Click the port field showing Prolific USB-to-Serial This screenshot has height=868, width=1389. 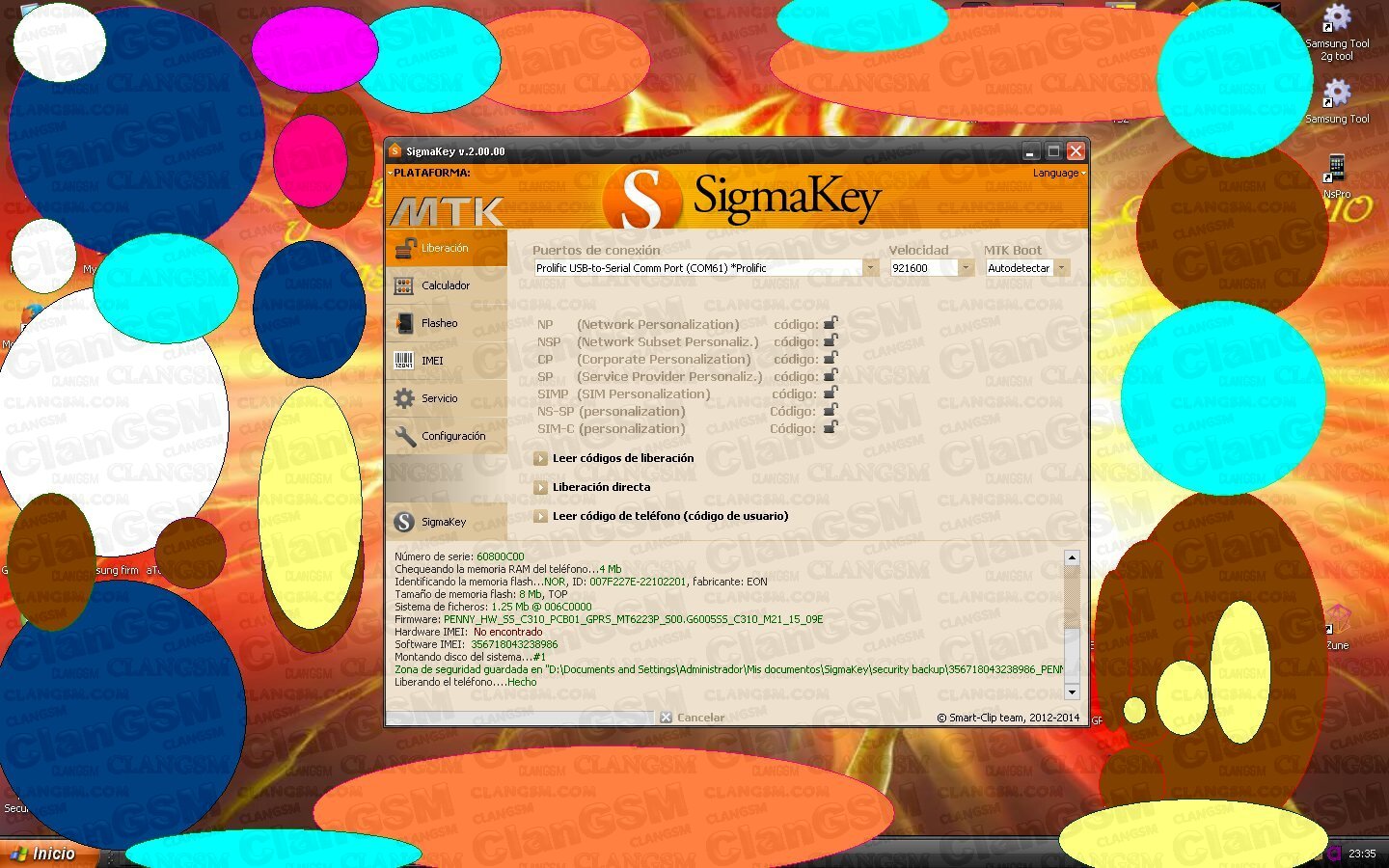click(698, 268)
